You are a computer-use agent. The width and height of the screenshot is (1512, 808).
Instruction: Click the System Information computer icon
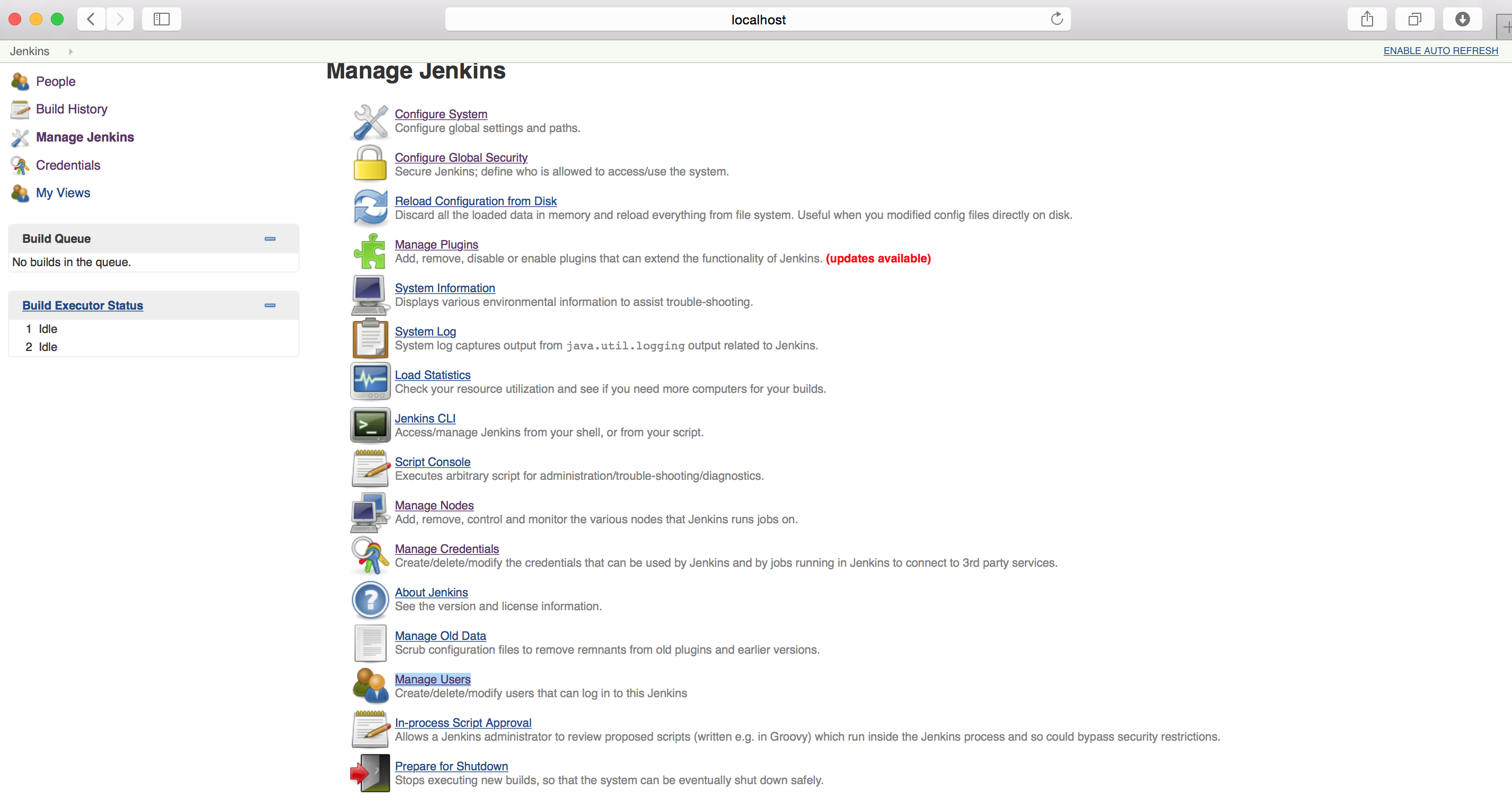pos(371,295)
